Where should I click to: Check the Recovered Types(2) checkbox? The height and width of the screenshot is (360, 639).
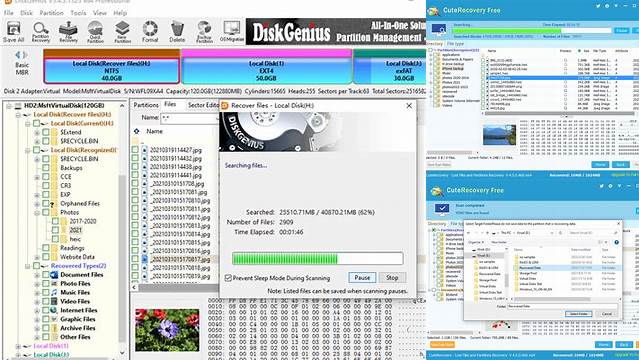tap(36, 266)
